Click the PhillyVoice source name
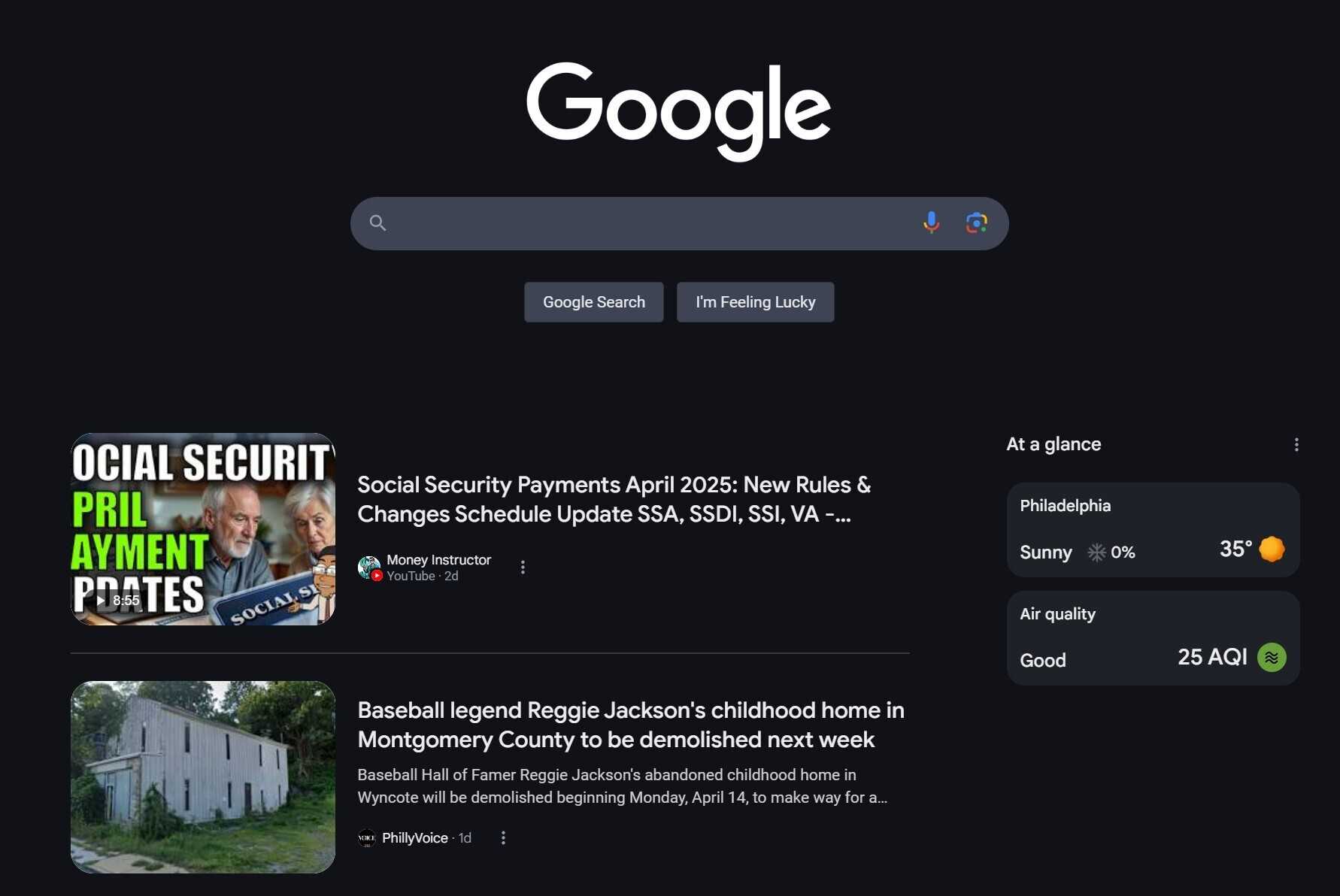Image resolution: width=1340 pixels, height=896 pixels. [414, 837]
